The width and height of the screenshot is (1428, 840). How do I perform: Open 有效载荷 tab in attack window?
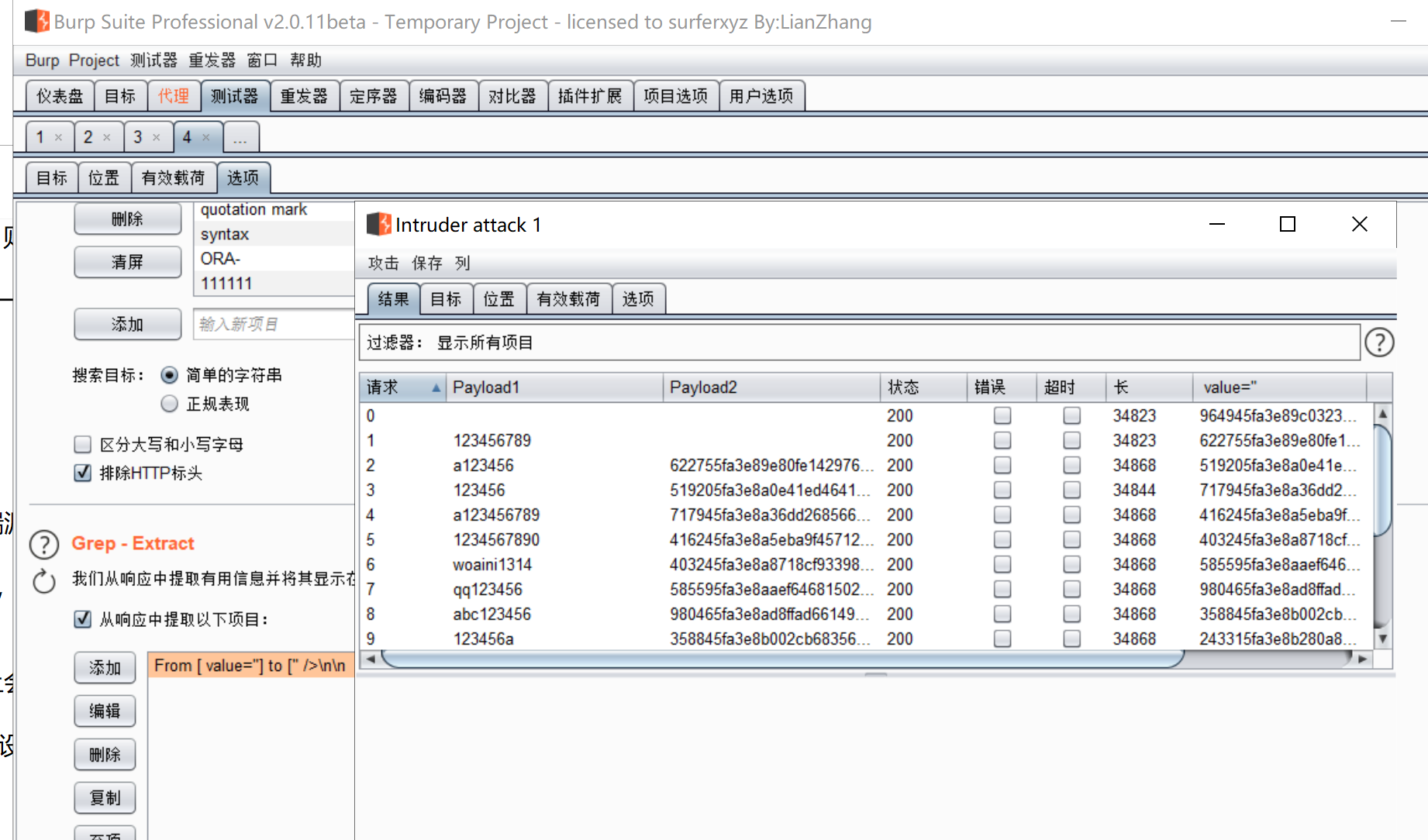(x=568, y=299)
